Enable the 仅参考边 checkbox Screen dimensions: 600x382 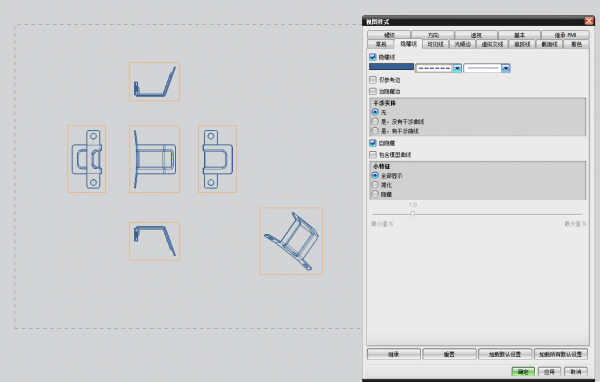pyautogui.click(x=373, y=80)
